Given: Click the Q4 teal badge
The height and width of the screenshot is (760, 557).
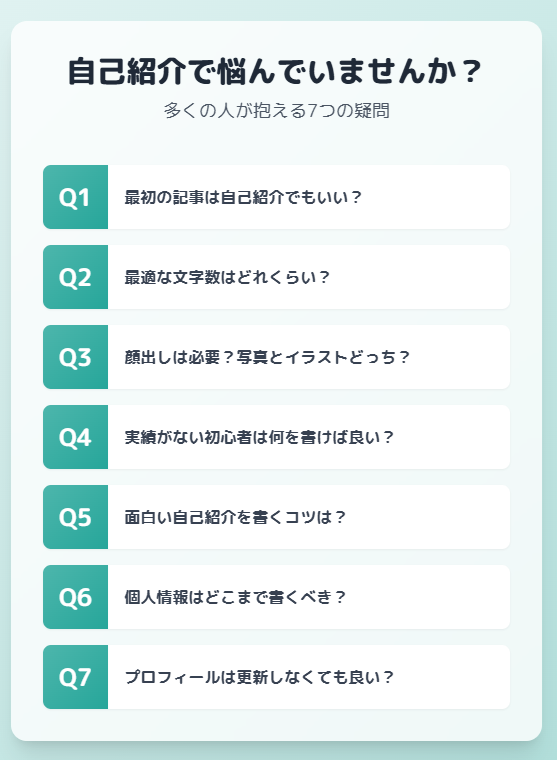Looking at the screenshot, I should tap(75, 437).
